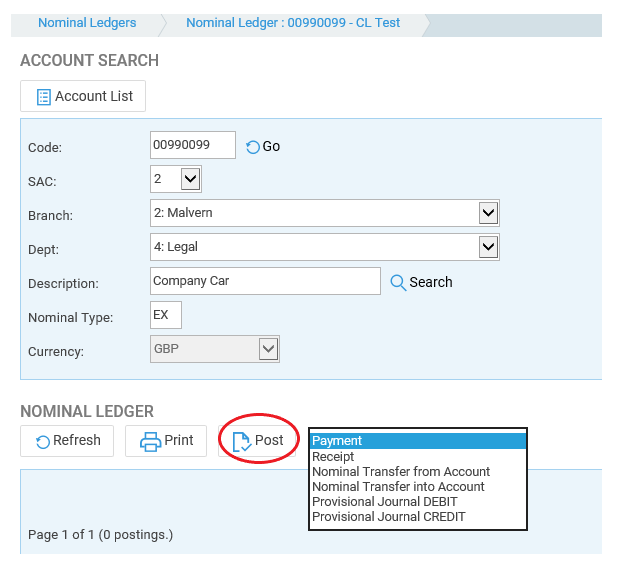This screenshot has height=567, width=617.
Task: Click the Search magnifier icon
Action: 398,283
